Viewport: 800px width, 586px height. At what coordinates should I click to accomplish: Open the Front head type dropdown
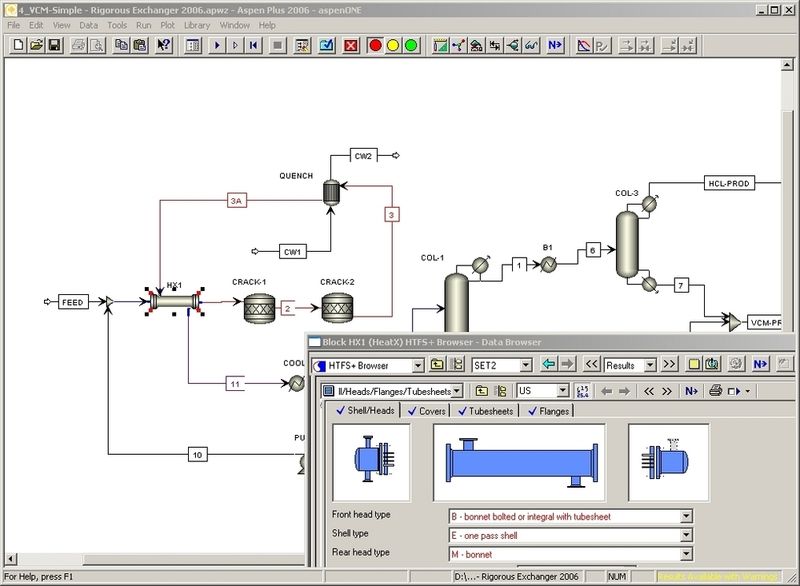click(688, 515)
